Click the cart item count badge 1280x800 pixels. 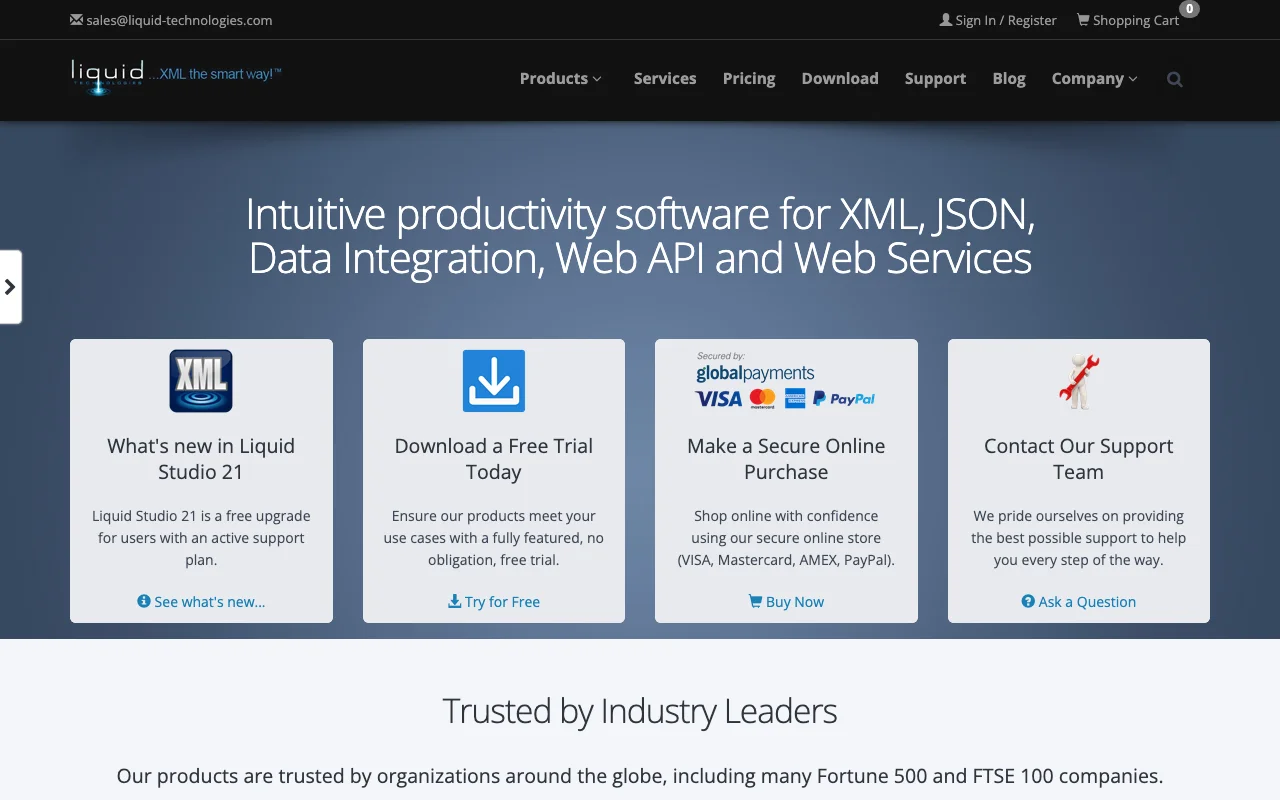pos(1189,9)
